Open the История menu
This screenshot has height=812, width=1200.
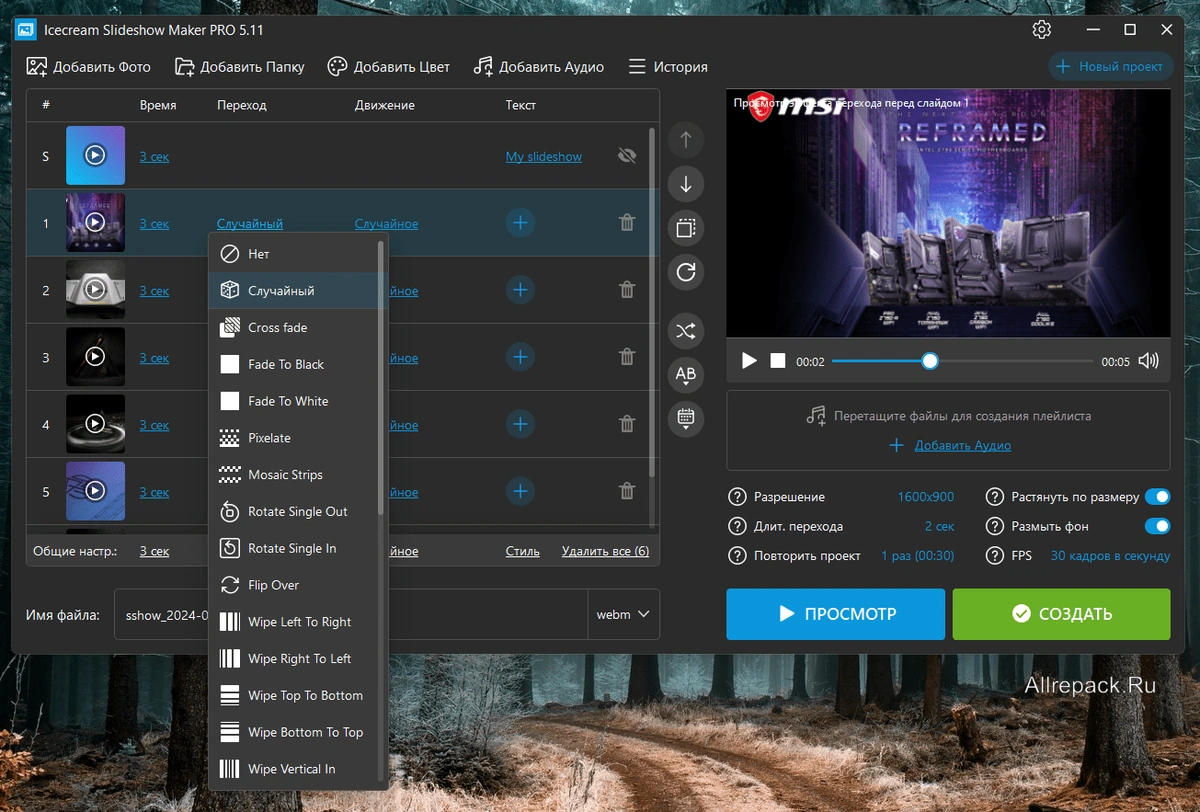tap(667, 67)
